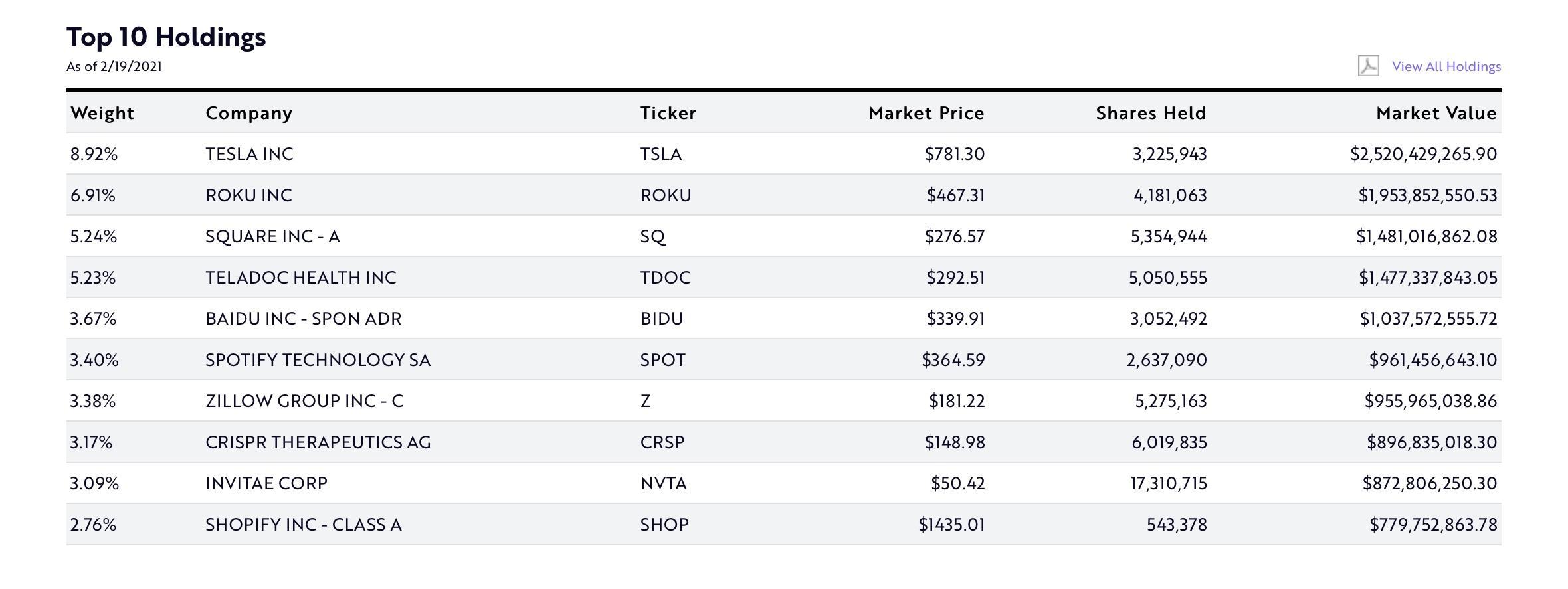Click the PDF document icon

coord(1368,66)
